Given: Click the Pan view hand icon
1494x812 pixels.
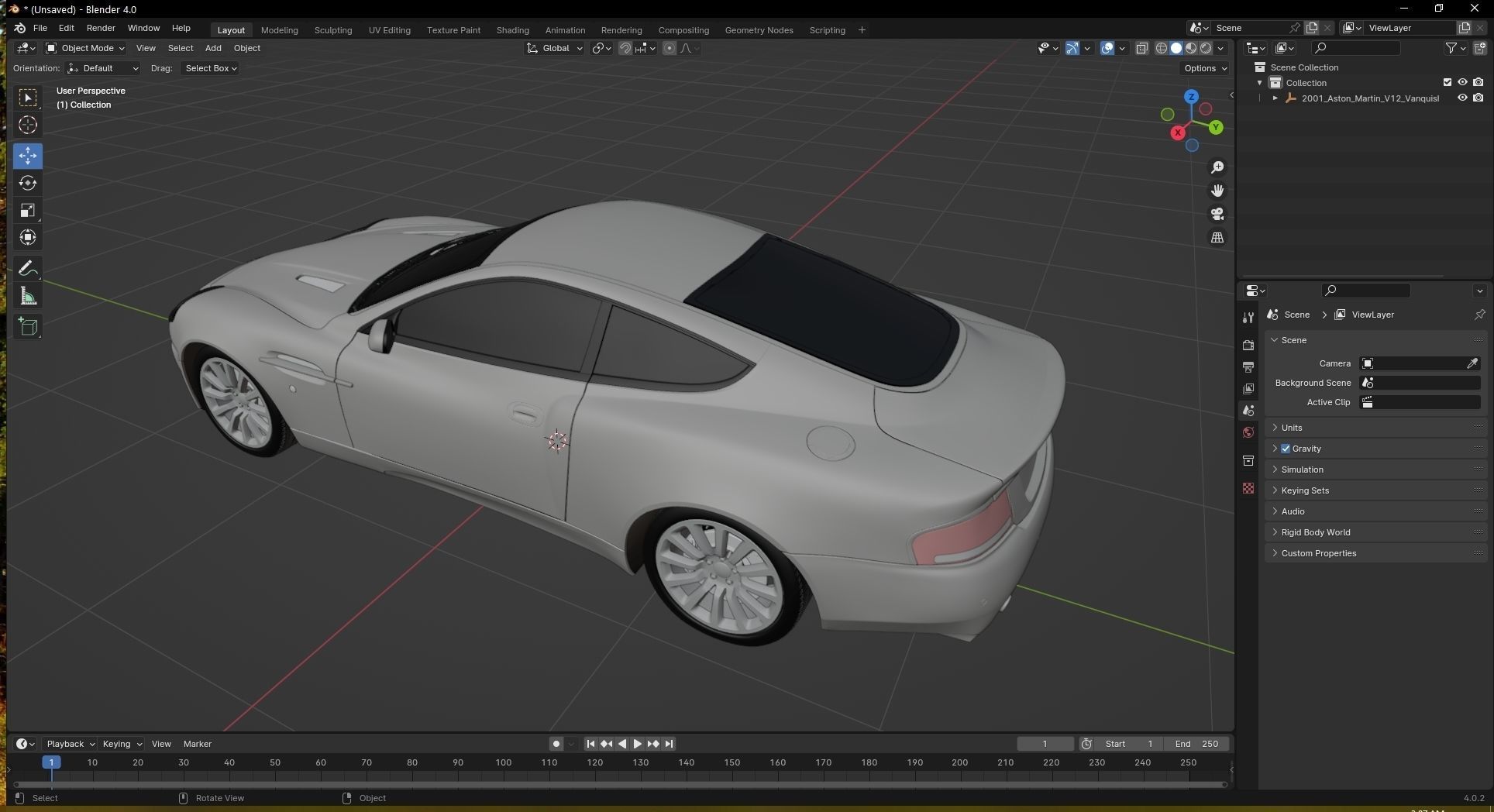Looking at the screenshot, I should pos(1217,191).
